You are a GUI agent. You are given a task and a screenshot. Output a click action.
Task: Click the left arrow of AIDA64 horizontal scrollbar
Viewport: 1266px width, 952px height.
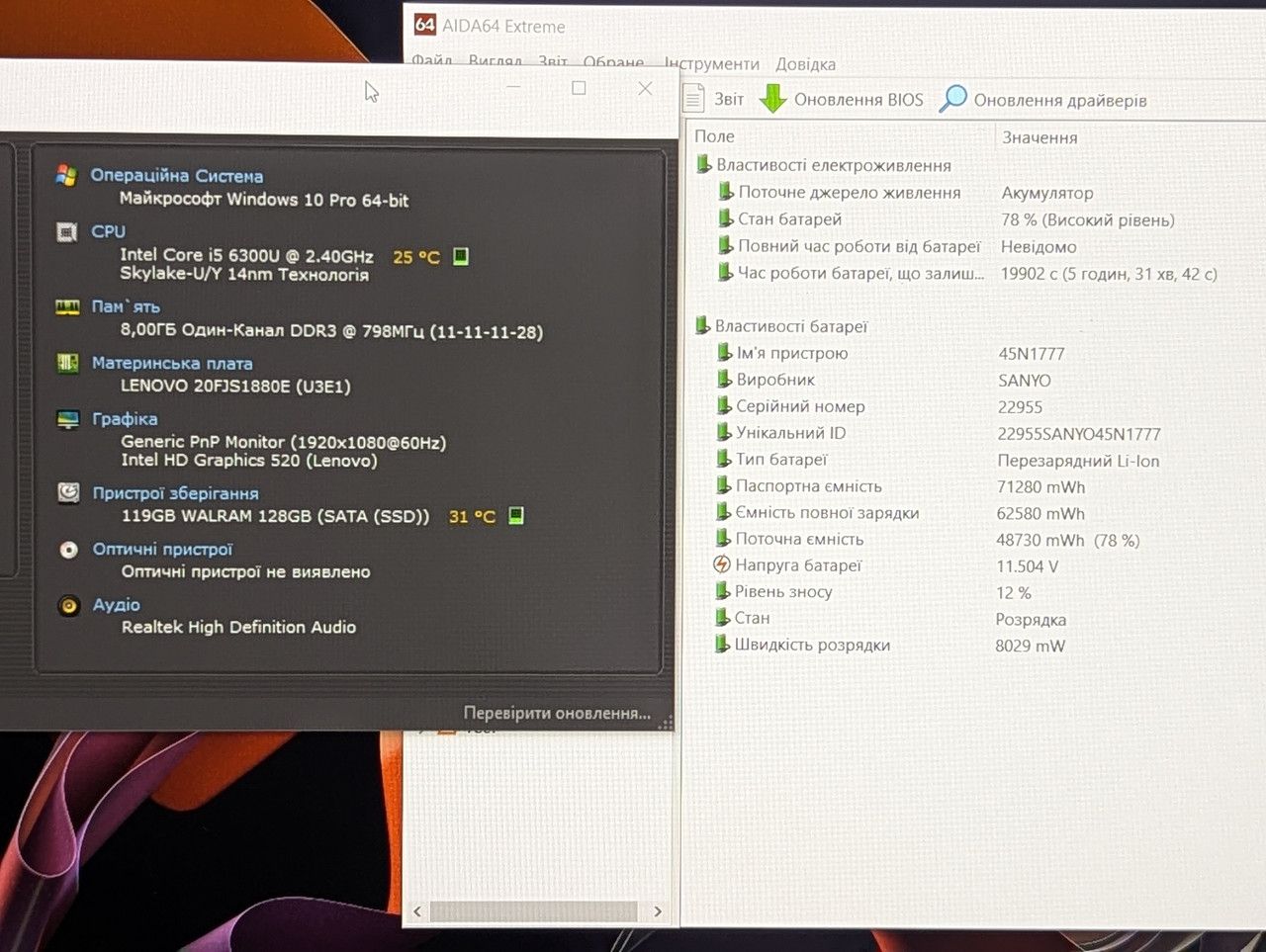point(417,911)
